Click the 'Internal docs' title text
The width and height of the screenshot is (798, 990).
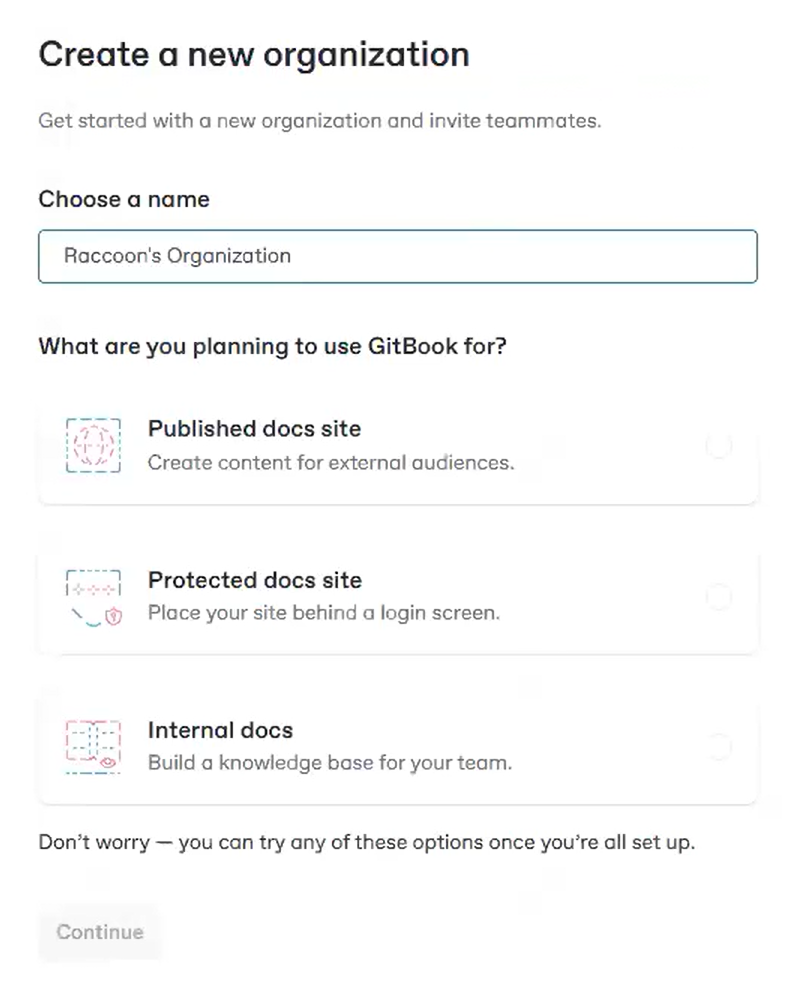point(220,730)
